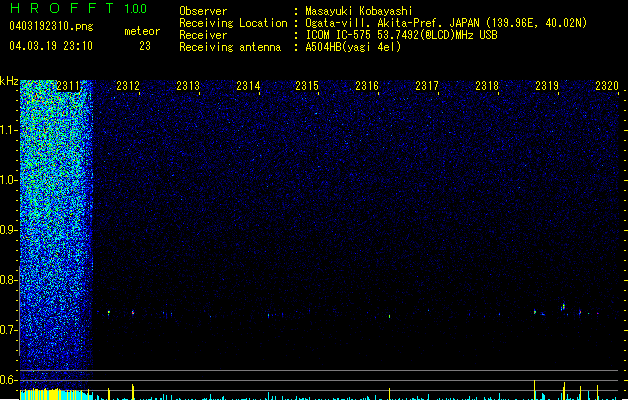
Task: Click the meteor count value 23
Action: pyautogui.click(x=145, y=46)
